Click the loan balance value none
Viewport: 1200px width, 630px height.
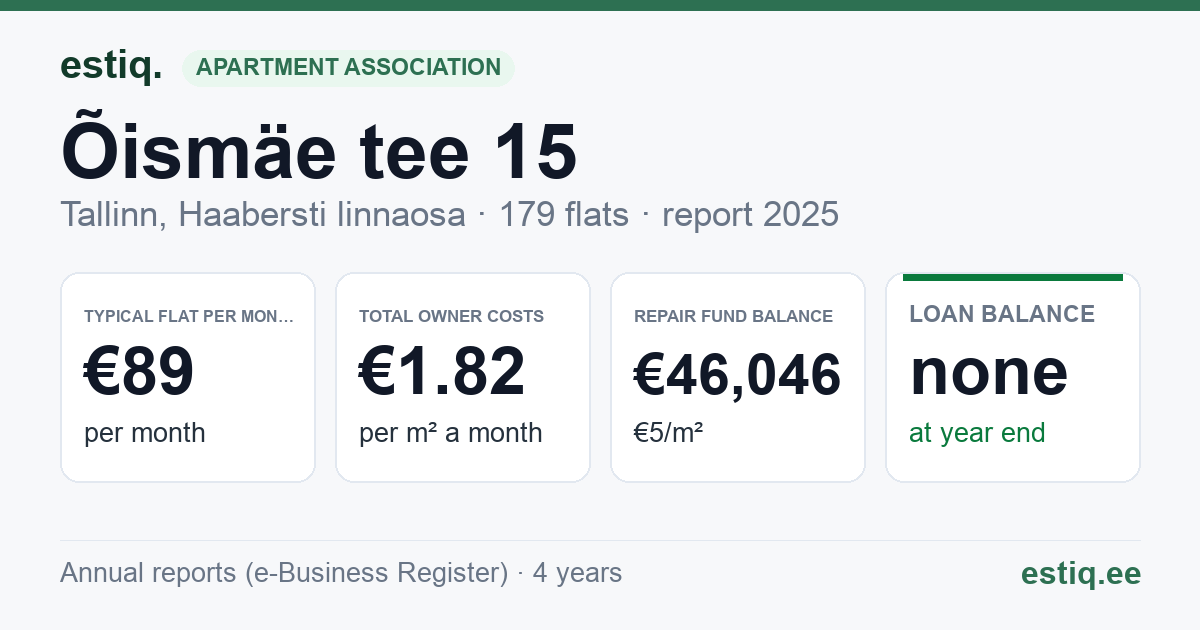[989, 372]
